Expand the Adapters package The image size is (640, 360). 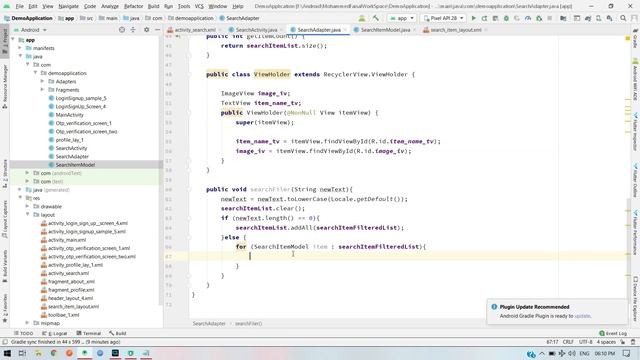click(x=42, y=81)
